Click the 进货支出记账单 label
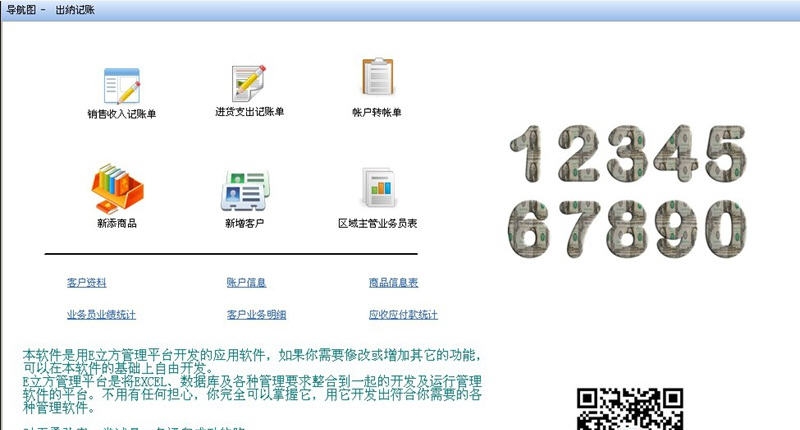The image size is (800, 430). click(x=249, y=112)
